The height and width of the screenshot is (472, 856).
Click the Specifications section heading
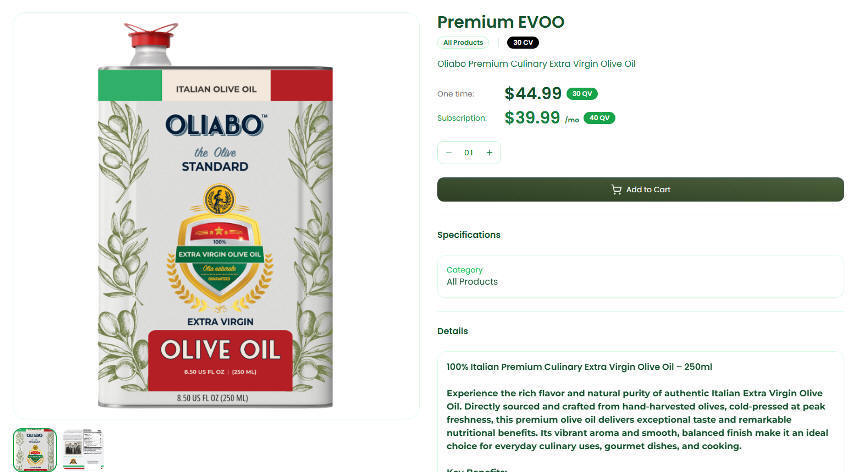tap(468, 235)
